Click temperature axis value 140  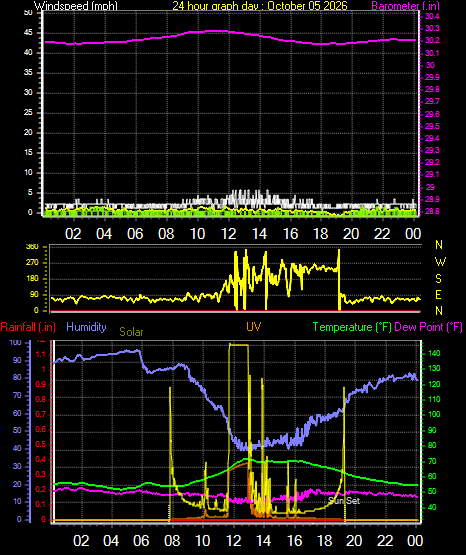point(434,353)
